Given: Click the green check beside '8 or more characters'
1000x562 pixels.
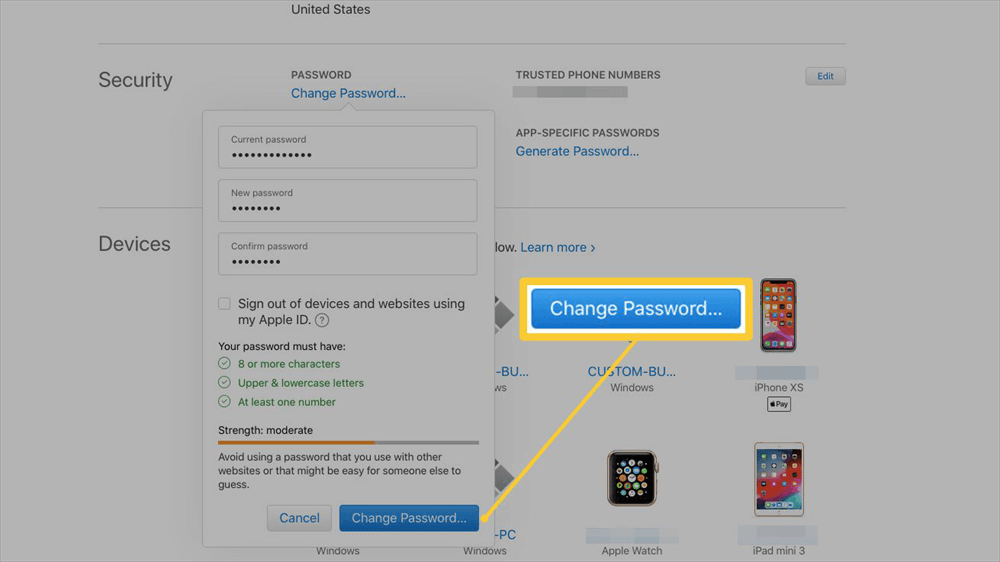Looking at the screenshot, I should point(225,364).
